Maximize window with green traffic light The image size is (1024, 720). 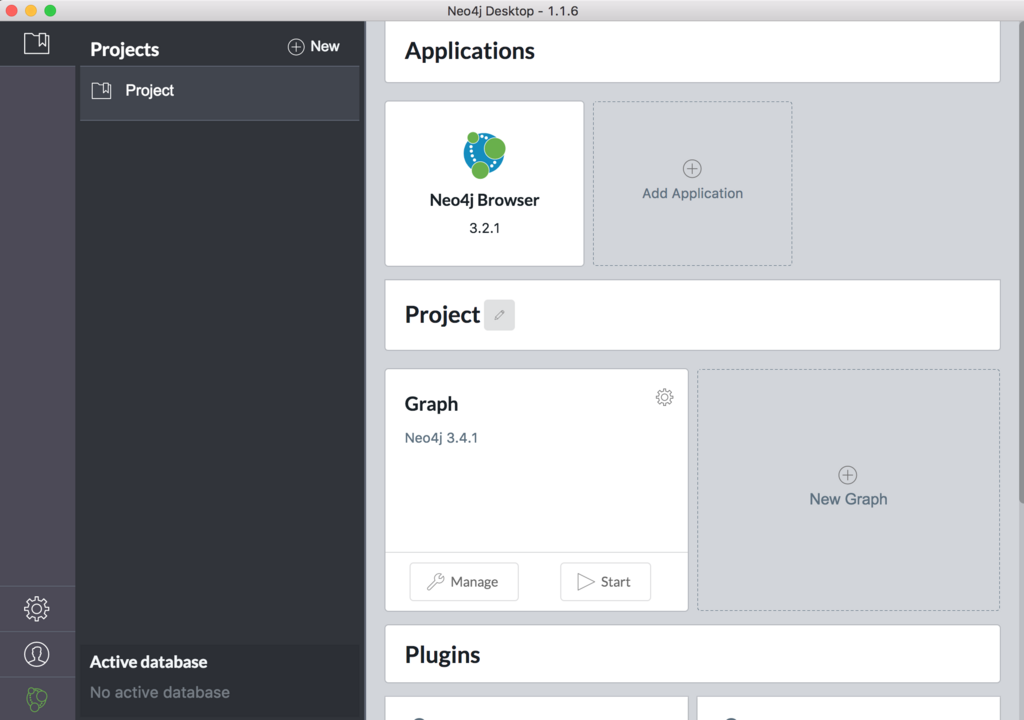click(50, 10)
